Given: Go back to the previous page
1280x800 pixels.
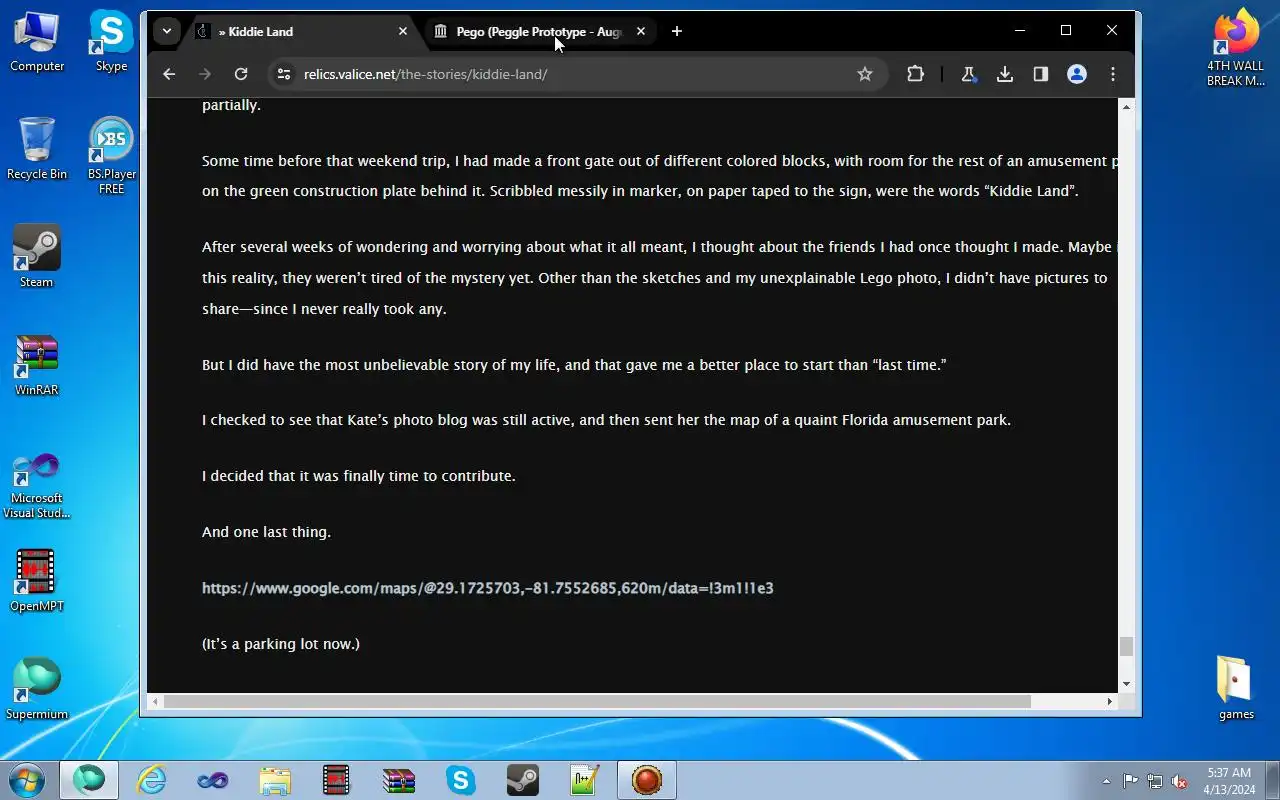Looking at the screenshot, I should point(169,74).
